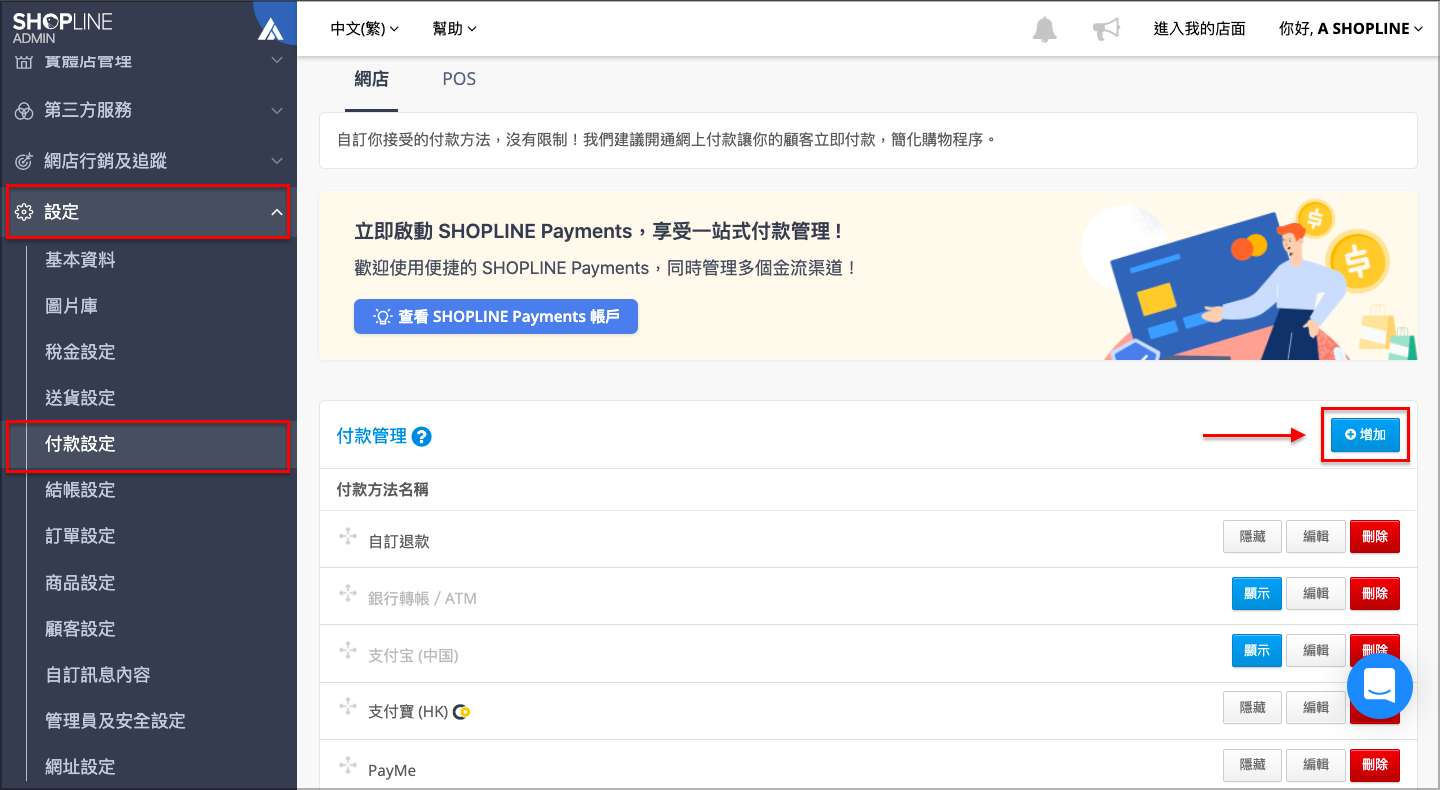This screenshot has height=790, width=1440.
Task: Click the 設定 gear icon
Action: 24,212
